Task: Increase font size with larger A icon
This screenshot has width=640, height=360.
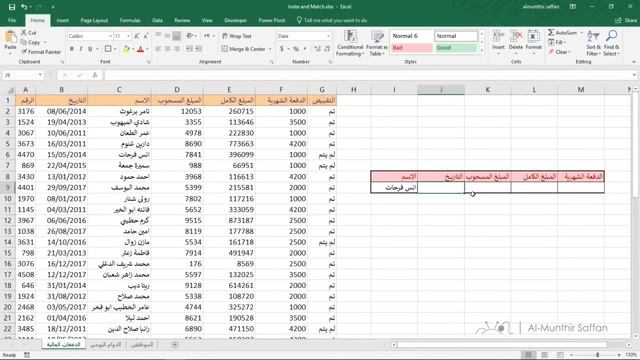Action: (137, 36)
